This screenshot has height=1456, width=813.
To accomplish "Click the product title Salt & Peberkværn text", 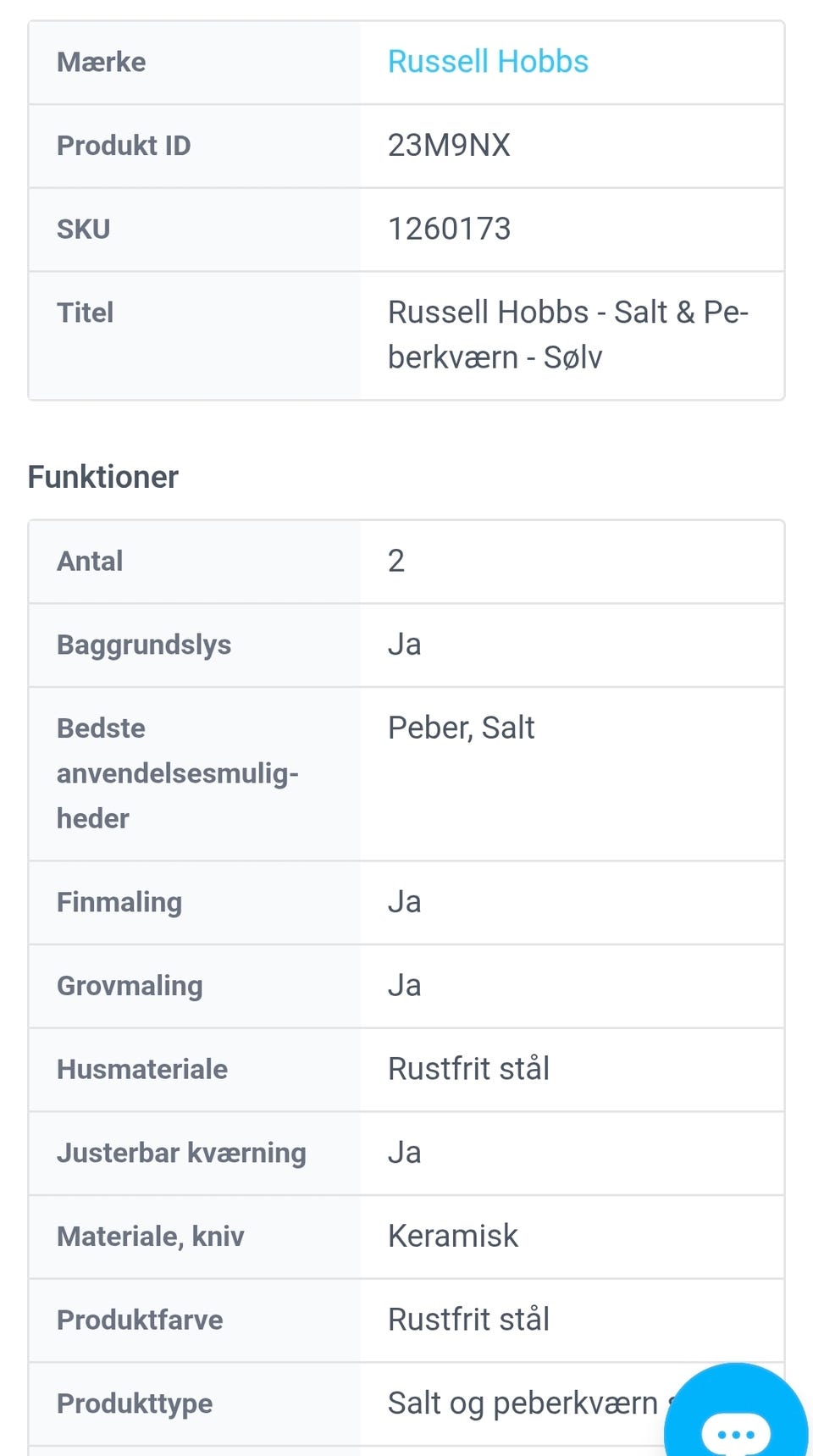I will 567,335.
